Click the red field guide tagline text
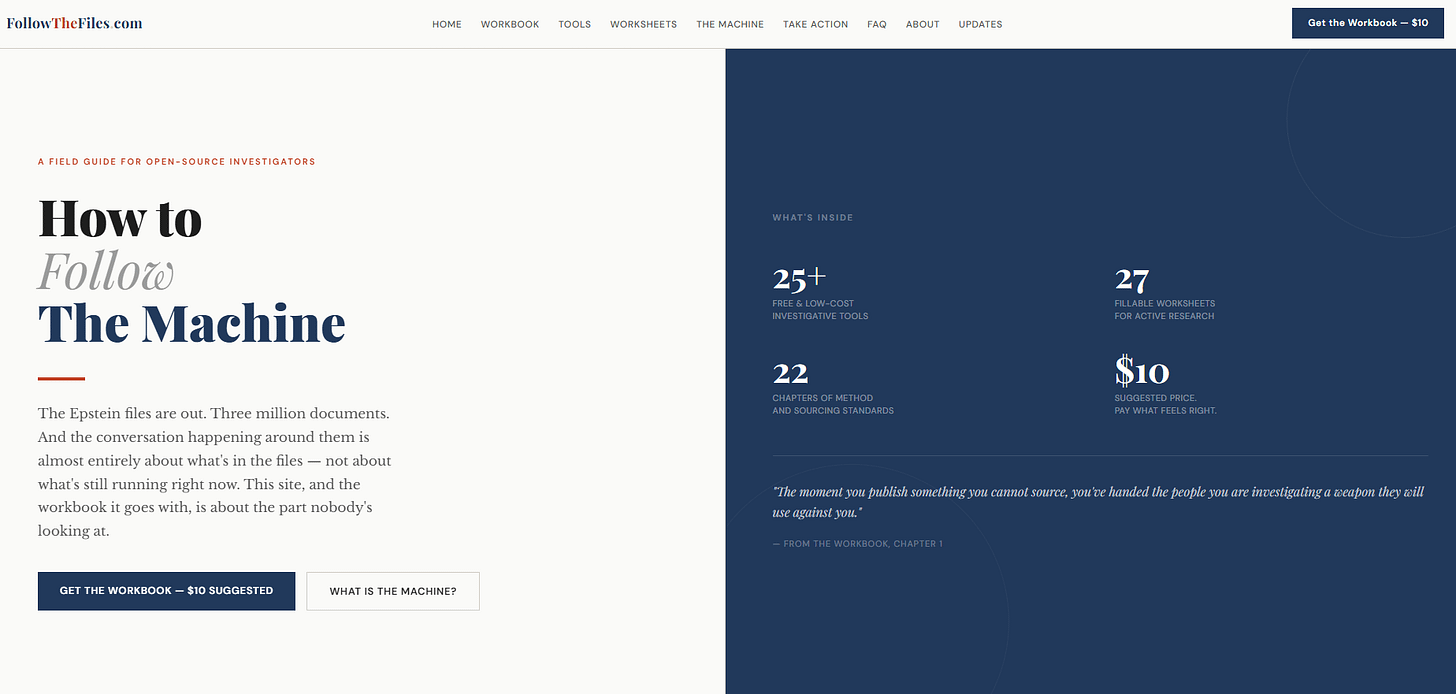The image size is (1456, 694). 177,161
